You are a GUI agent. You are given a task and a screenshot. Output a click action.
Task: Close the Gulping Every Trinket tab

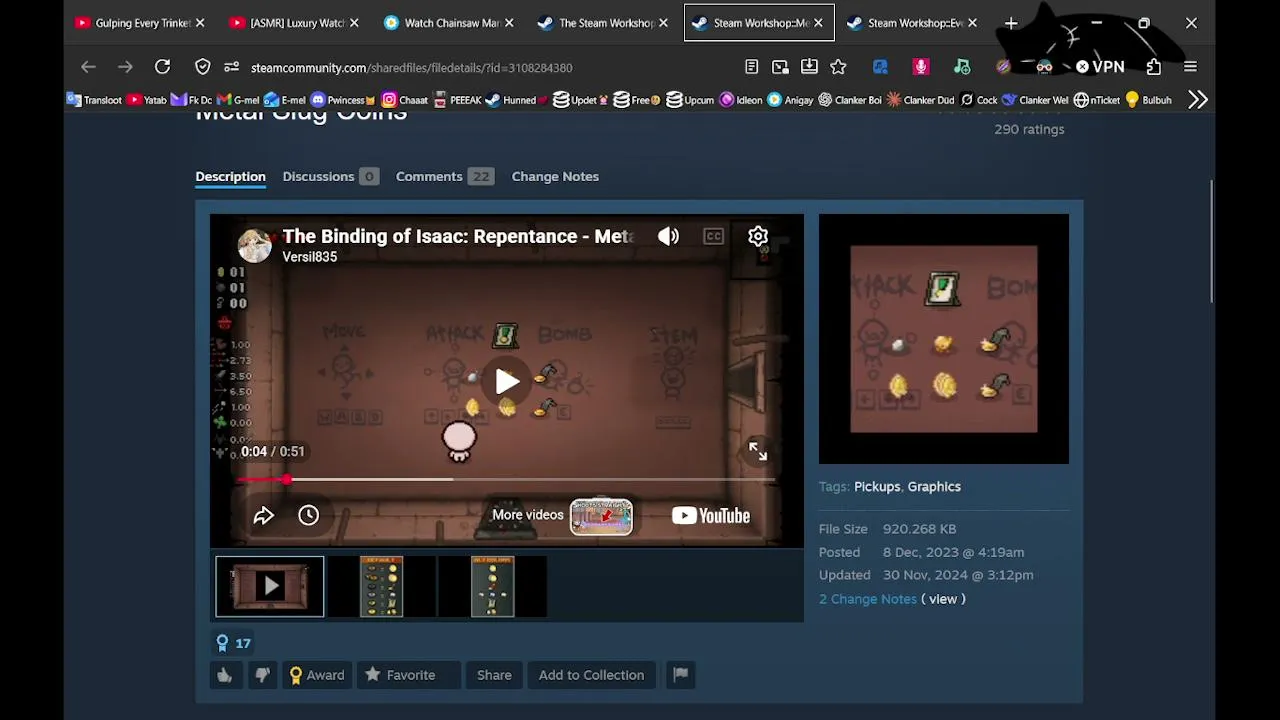[x=200, y=23]
